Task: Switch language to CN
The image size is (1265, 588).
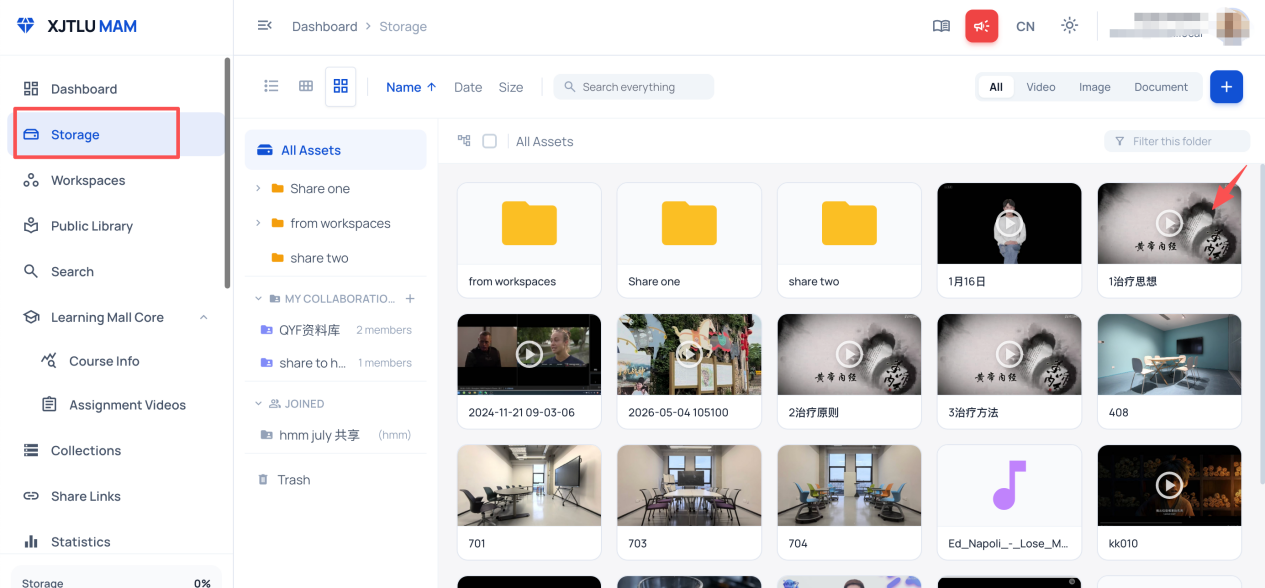Action: click(x=1025, y=27)
